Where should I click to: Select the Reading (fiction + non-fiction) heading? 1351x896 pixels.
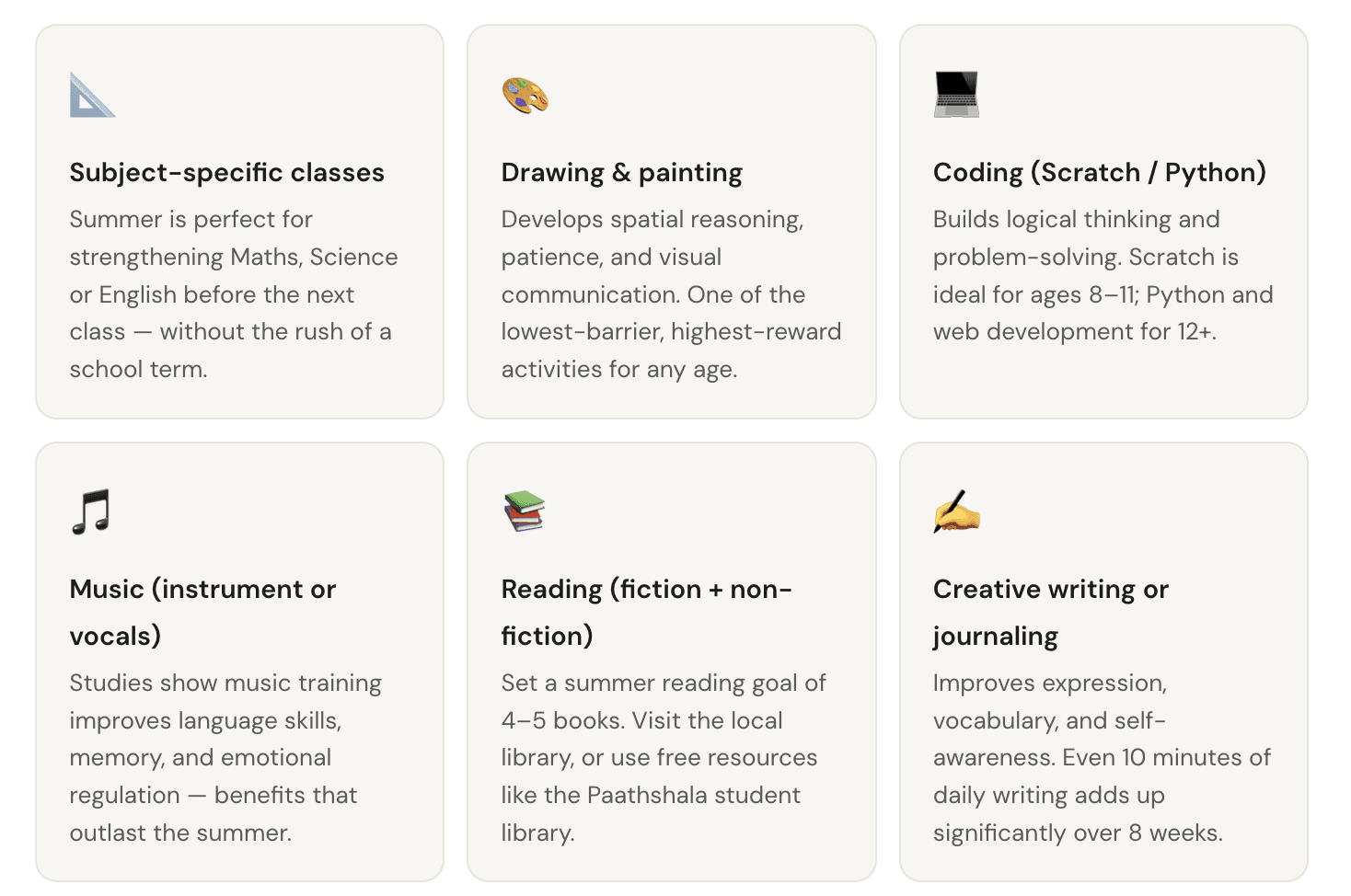[x=647, y=613]
